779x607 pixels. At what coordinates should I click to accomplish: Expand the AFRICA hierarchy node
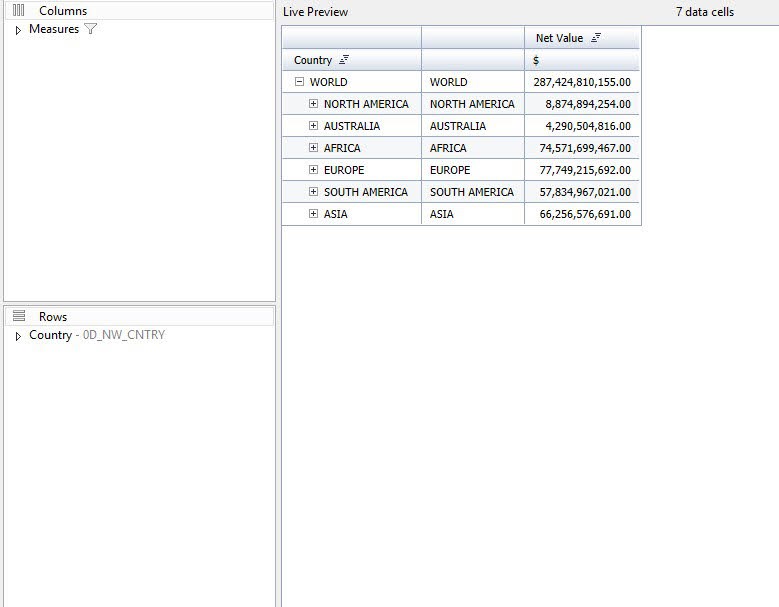[313, 148]
